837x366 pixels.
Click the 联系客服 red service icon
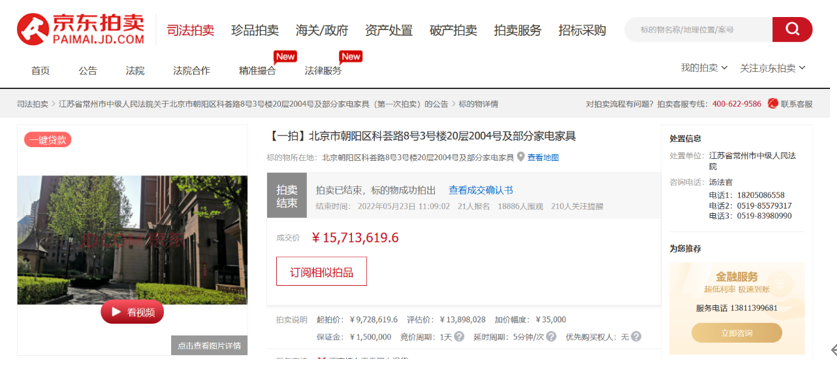pos(772,104)
